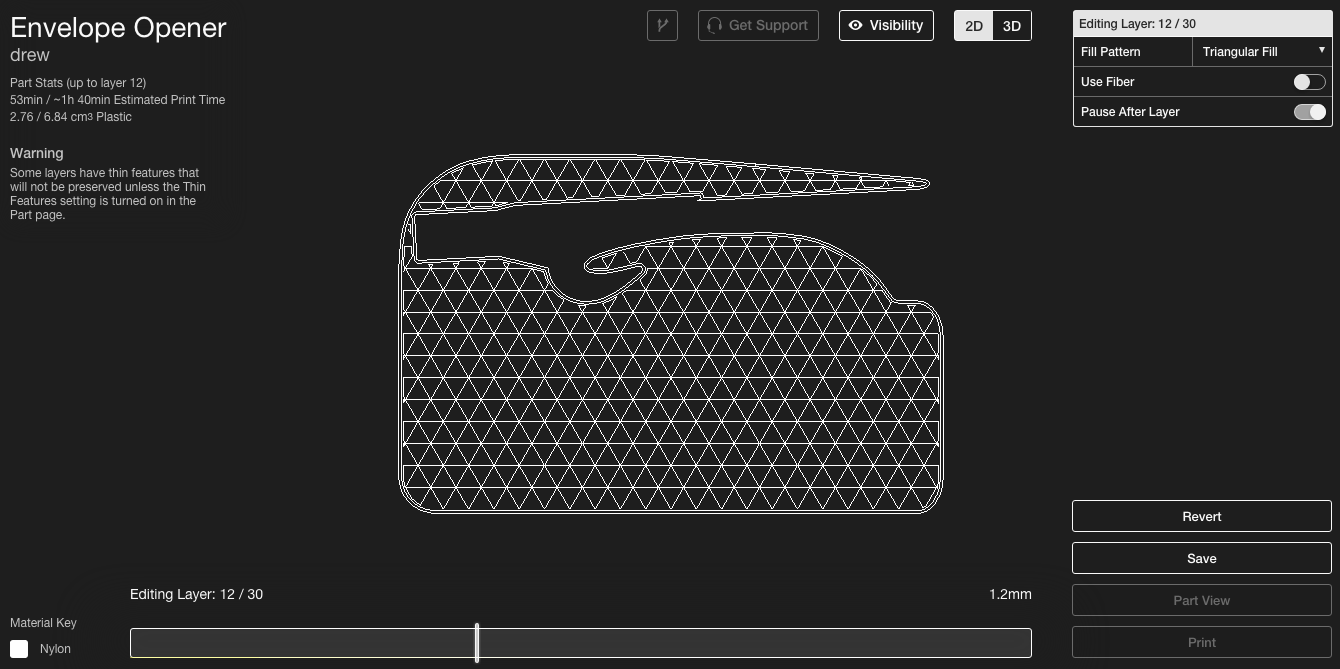Open the Fill Pattern dropdown
This screenshot has width=1340, height=669.
coord(1263,52)
